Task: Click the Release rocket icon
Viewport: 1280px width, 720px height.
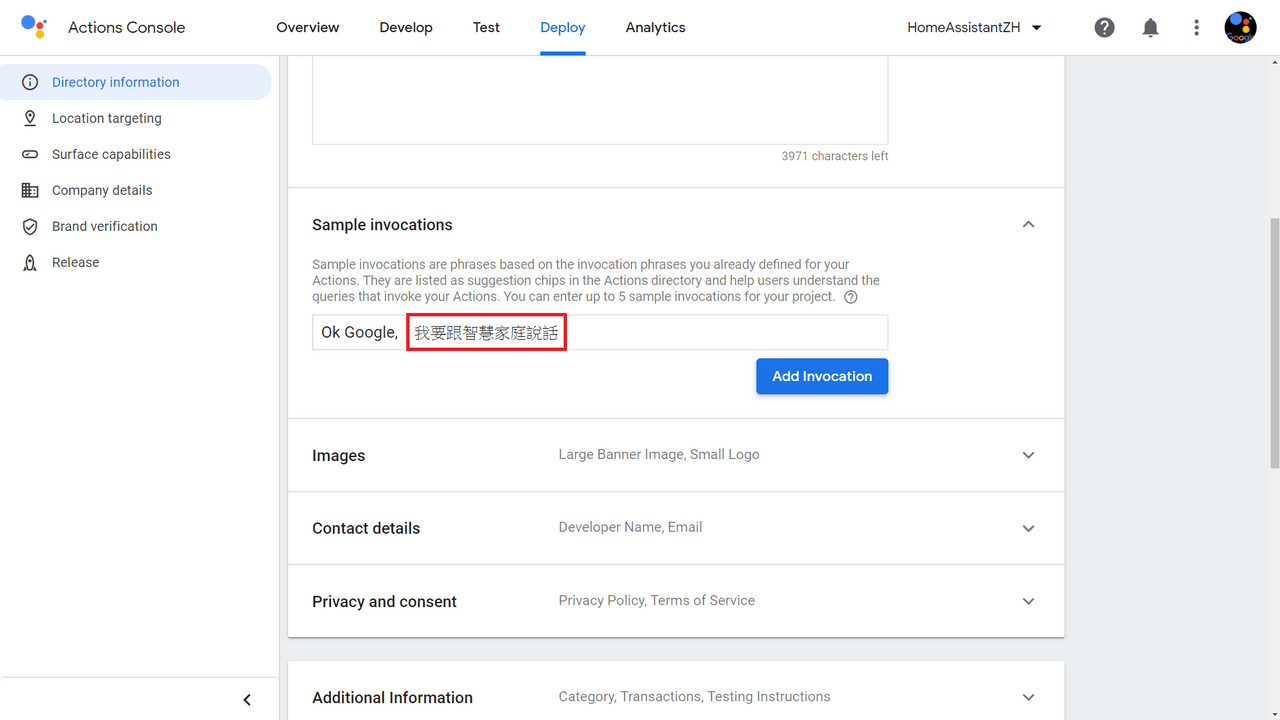Action: pyautogui.click(x=30, y=262)
